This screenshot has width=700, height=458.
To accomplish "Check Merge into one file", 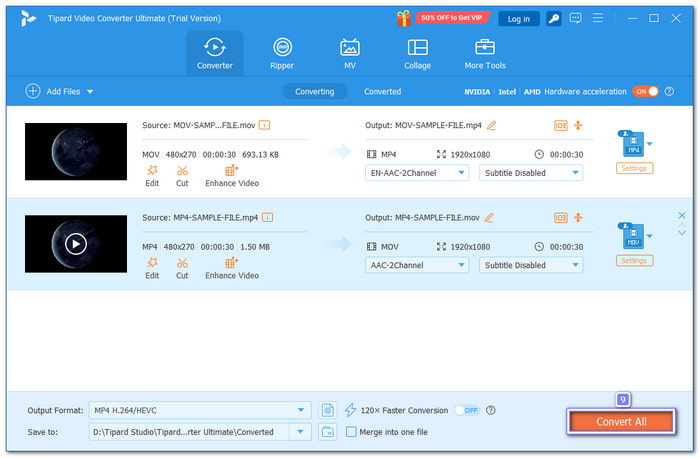I will coord(351,432).
